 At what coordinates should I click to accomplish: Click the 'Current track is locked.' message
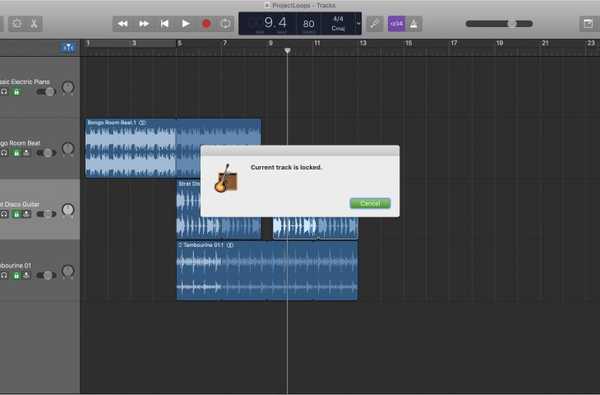coord(286,167)
